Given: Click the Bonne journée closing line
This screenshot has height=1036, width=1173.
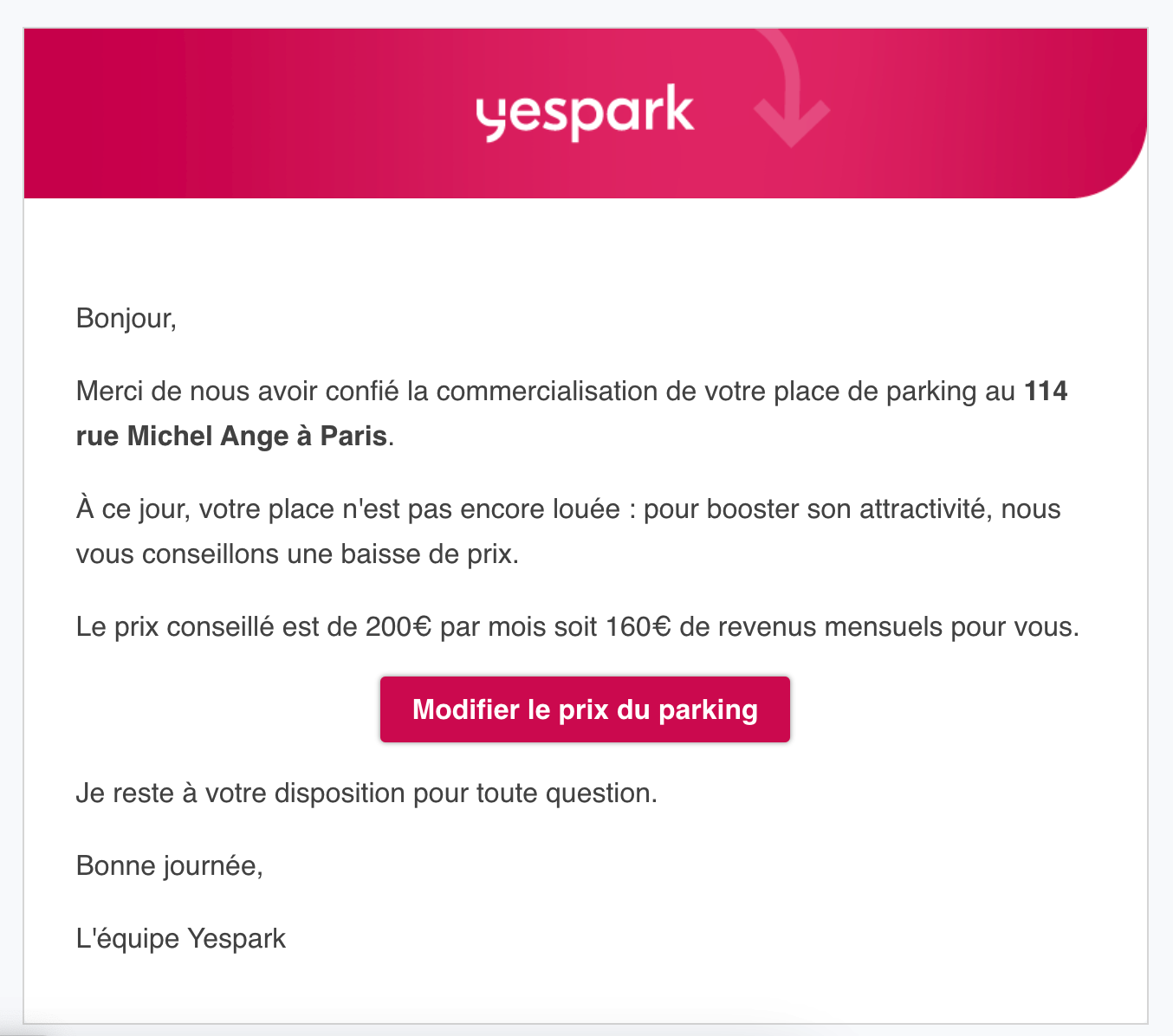Looking at the screenshot, I should pyautogui.click(x=170, y=865).
